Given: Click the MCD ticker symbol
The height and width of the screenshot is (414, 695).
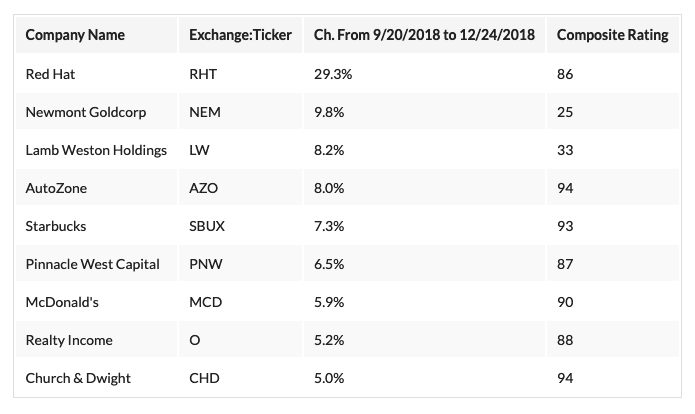Looking at the screenshot, I should [205, 302].
